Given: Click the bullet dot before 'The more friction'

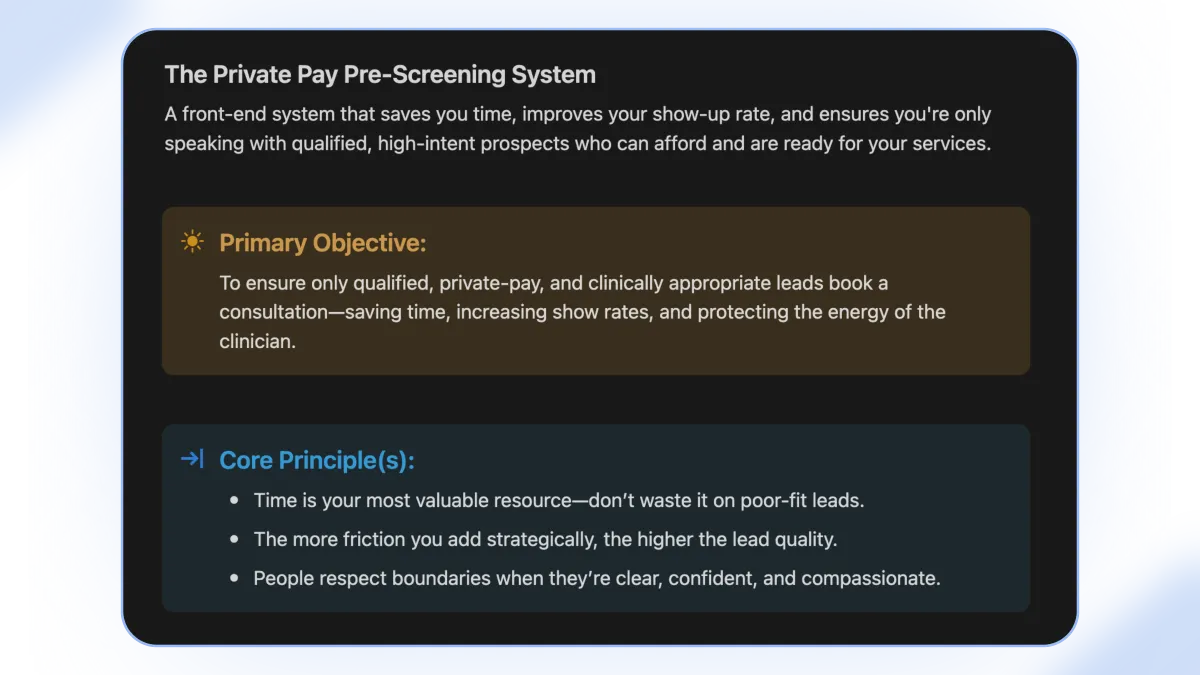Looking at the screenshot, I should pyautogui.click(x=234, y=539).
